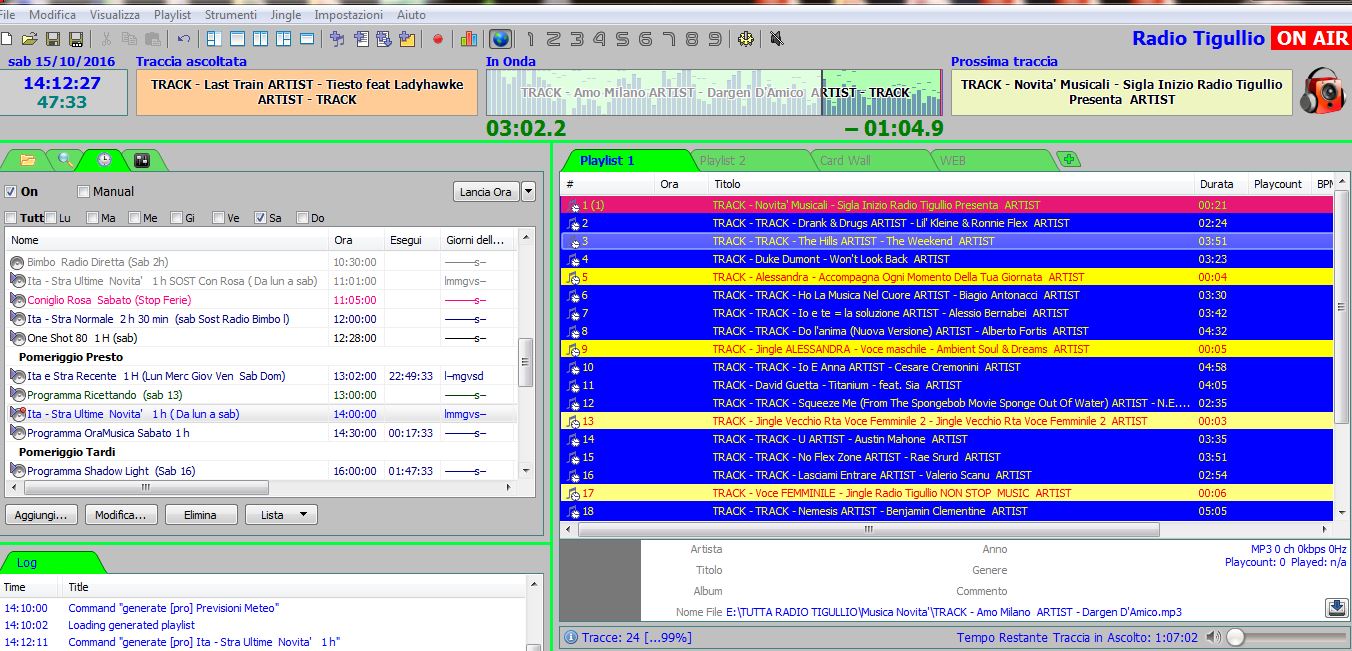Switch to the Playlist 2 tab
Screen dimensions: 1352x651
[722, 160]
